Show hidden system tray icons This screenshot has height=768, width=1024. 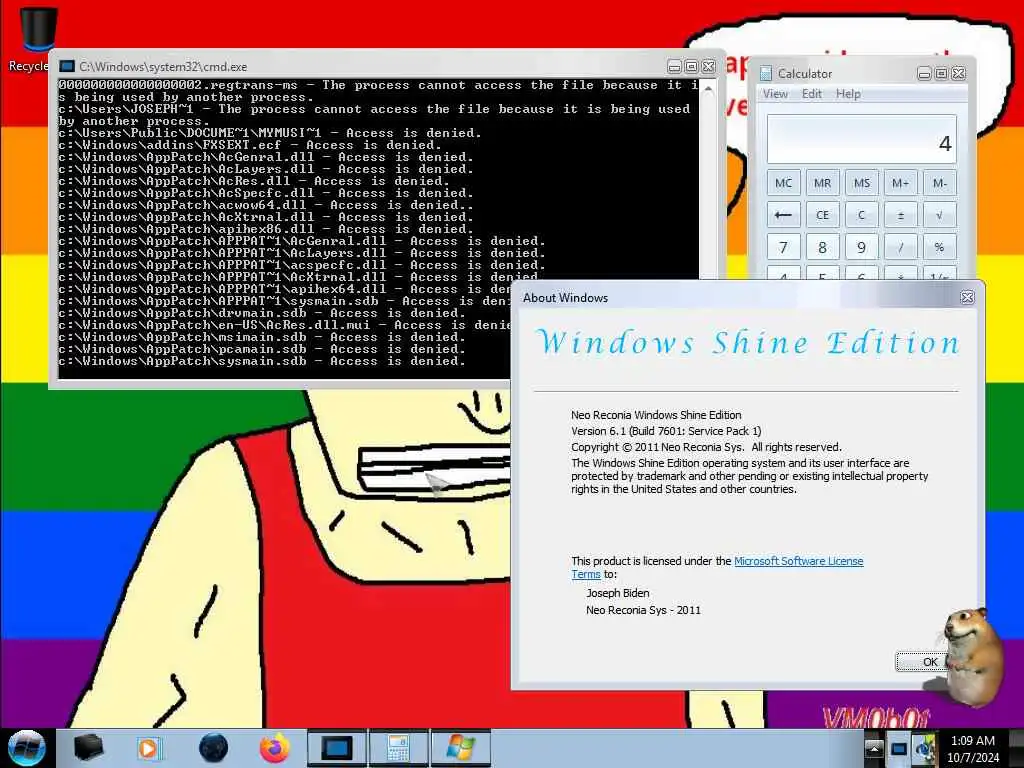click(874, 748)
